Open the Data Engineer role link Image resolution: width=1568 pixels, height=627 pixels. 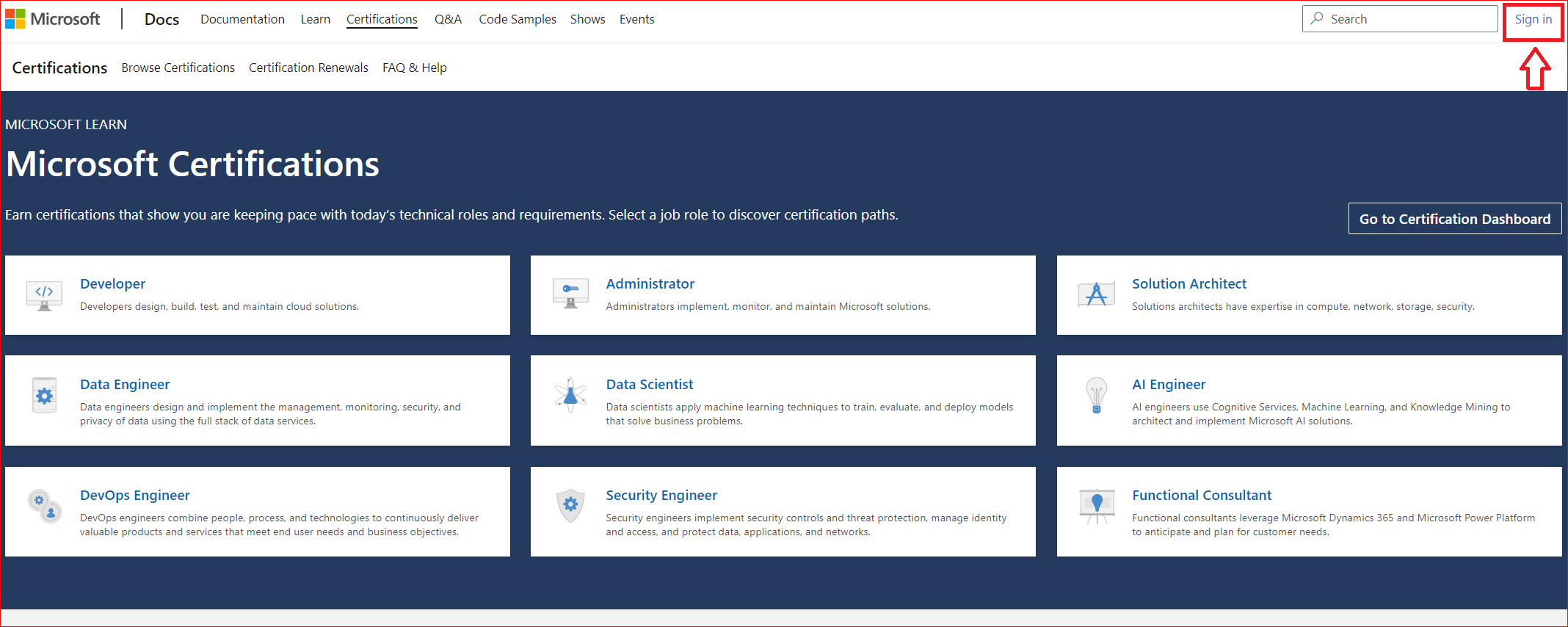pyautogui.click(x=125, y=384)
